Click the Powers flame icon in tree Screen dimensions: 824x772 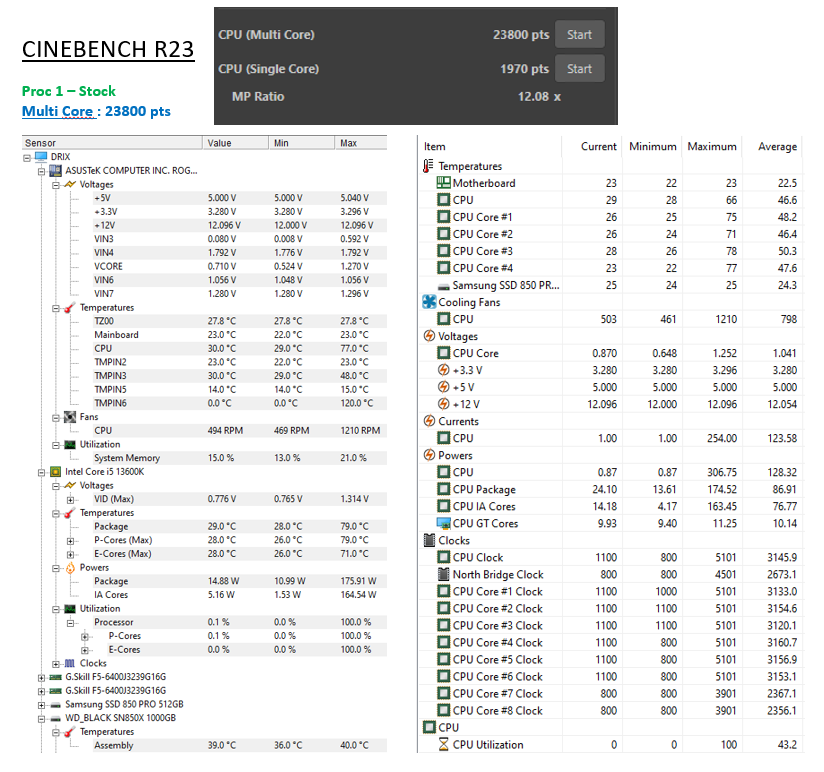coord(70,568)
